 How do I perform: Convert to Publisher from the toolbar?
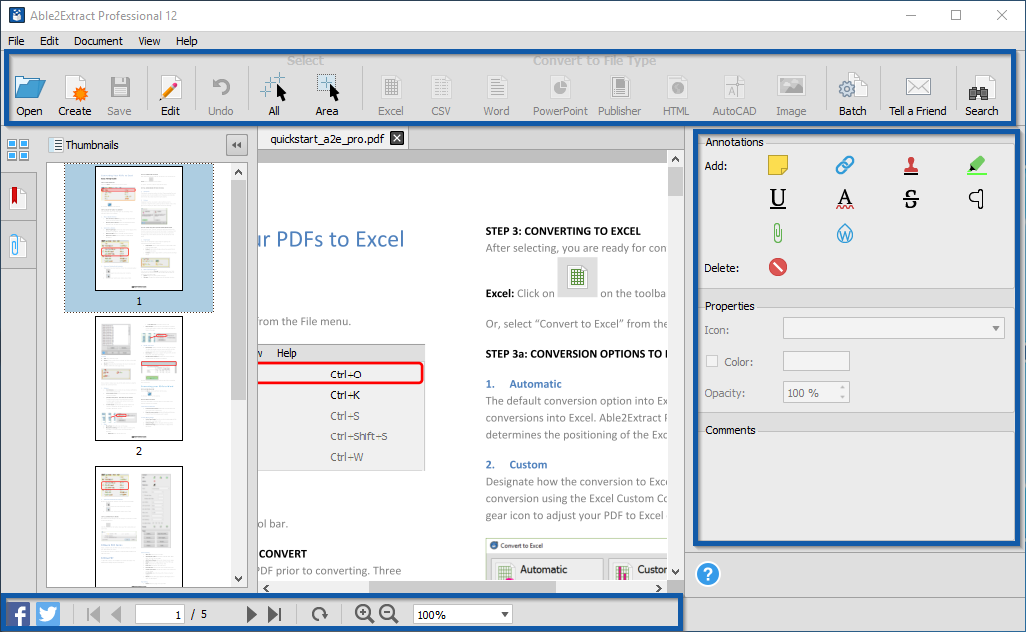click(x=619, y=96)
